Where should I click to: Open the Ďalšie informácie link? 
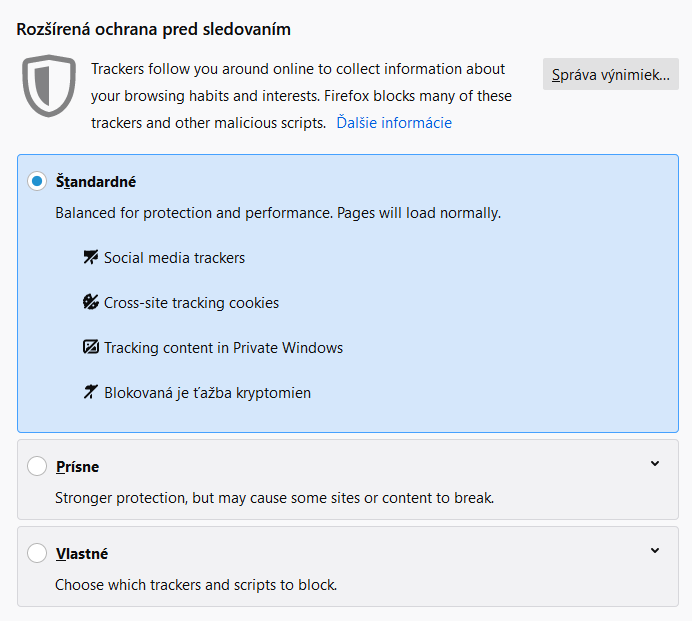[x=394, y=123]
